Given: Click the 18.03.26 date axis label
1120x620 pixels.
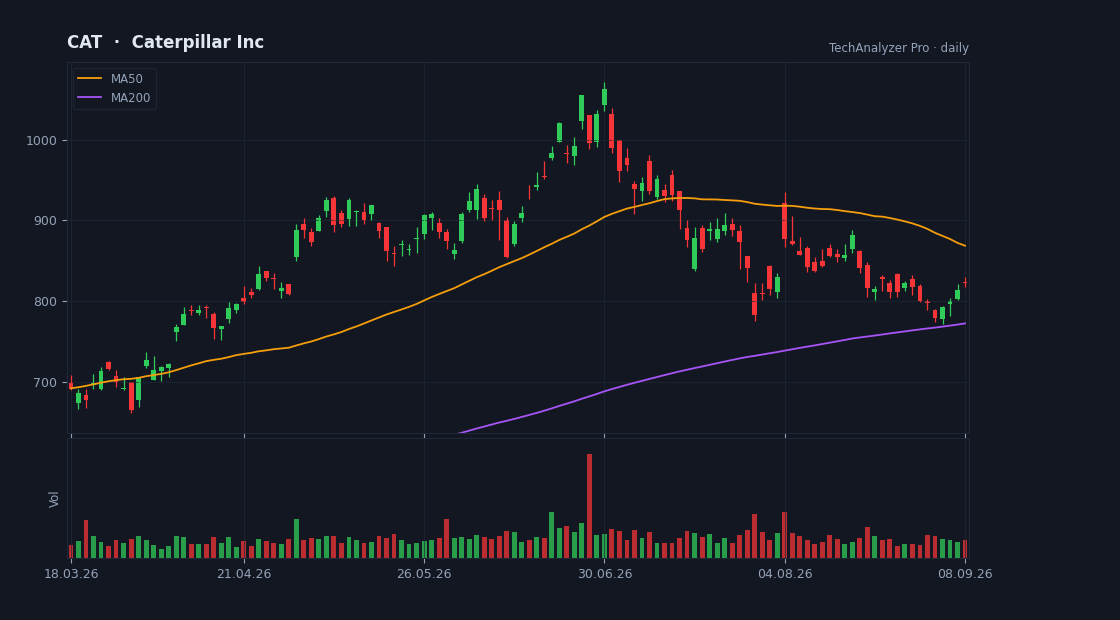Looking at the screenshot, I should coord(71,574).
